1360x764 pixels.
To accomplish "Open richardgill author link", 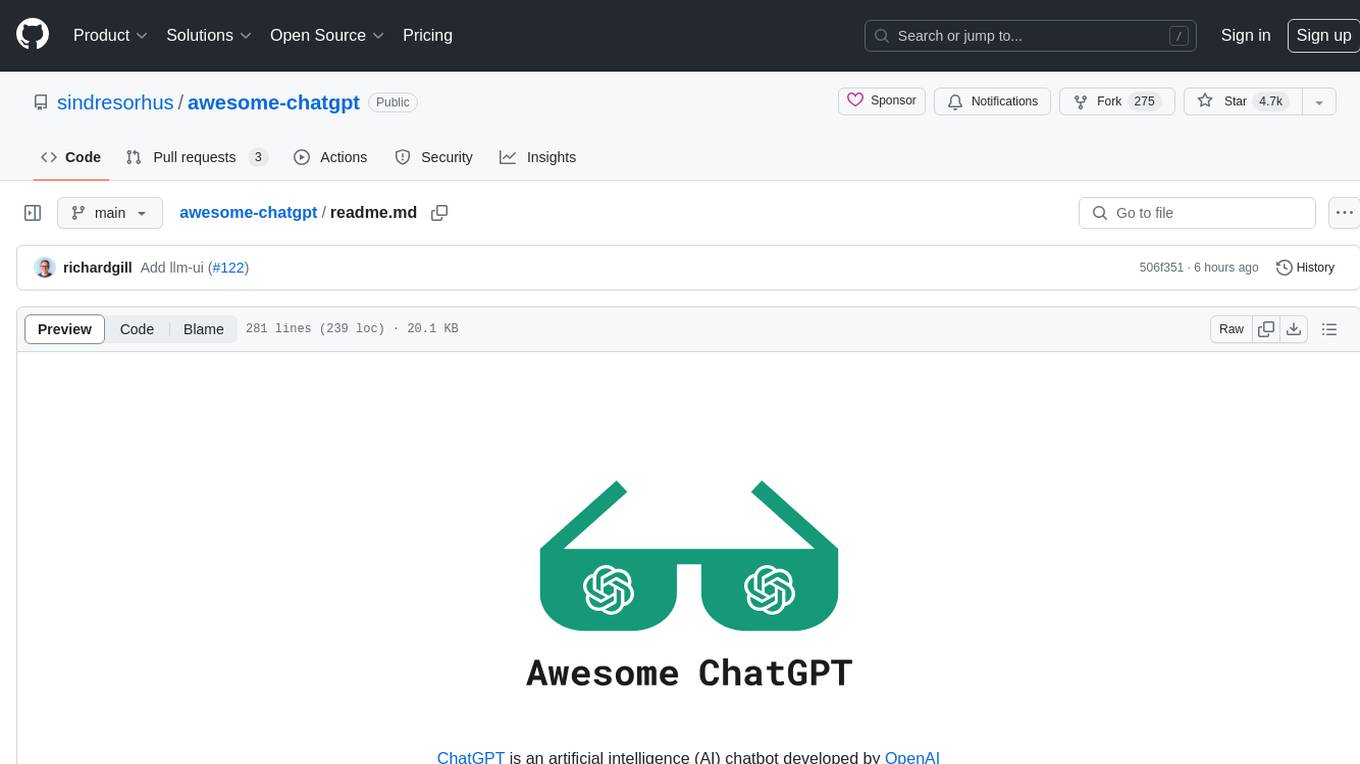I will [97, 267].
